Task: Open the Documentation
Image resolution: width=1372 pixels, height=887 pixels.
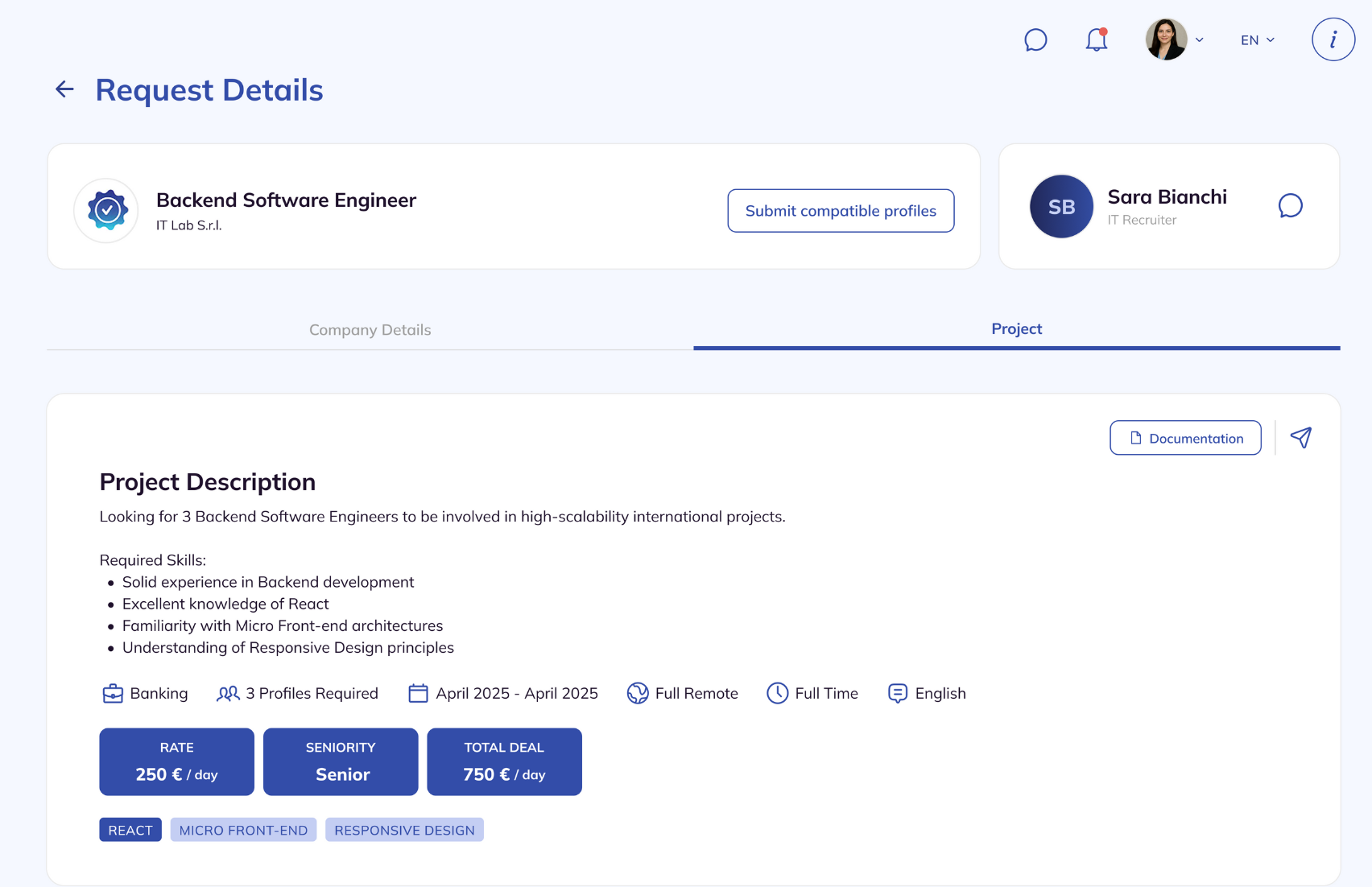Action: (1185, 438)
